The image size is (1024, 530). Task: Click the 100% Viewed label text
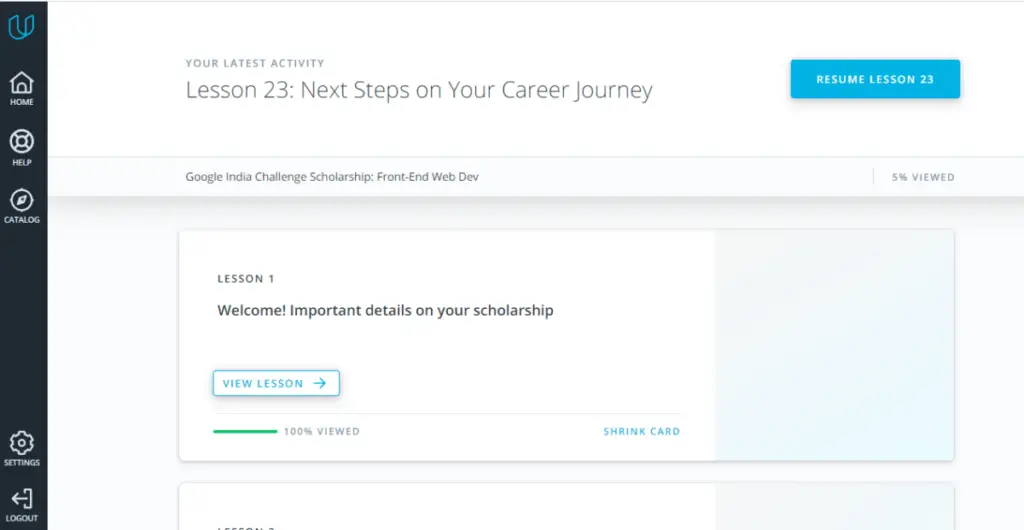pyautogui.click(x=321, y=431)
